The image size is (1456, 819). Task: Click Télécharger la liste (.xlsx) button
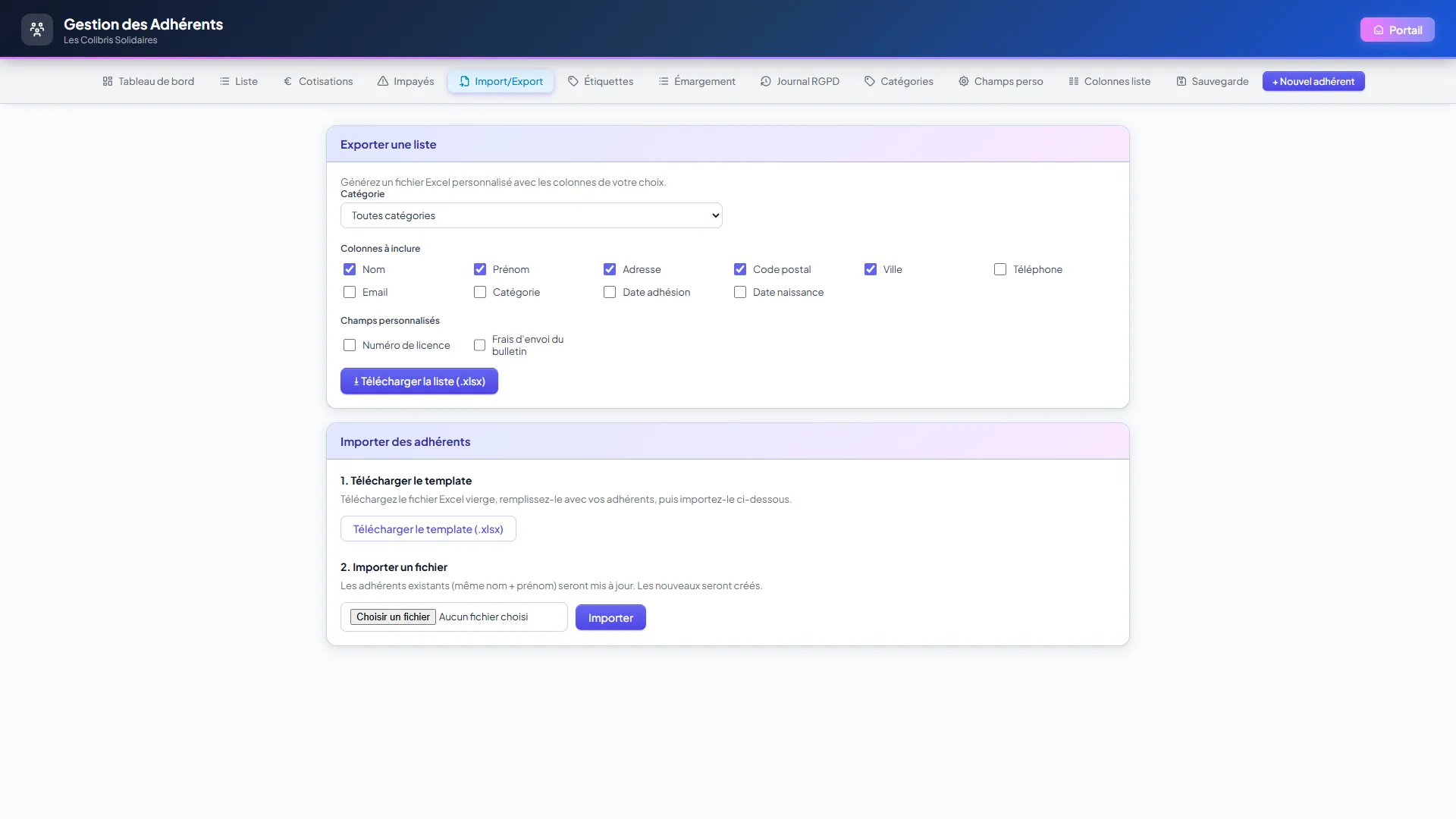pos(419,381)
